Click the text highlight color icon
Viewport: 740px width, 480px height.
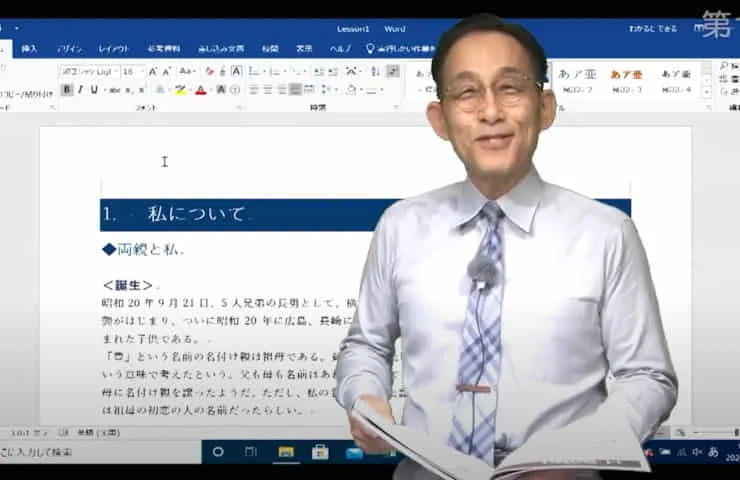click(180, 90)
